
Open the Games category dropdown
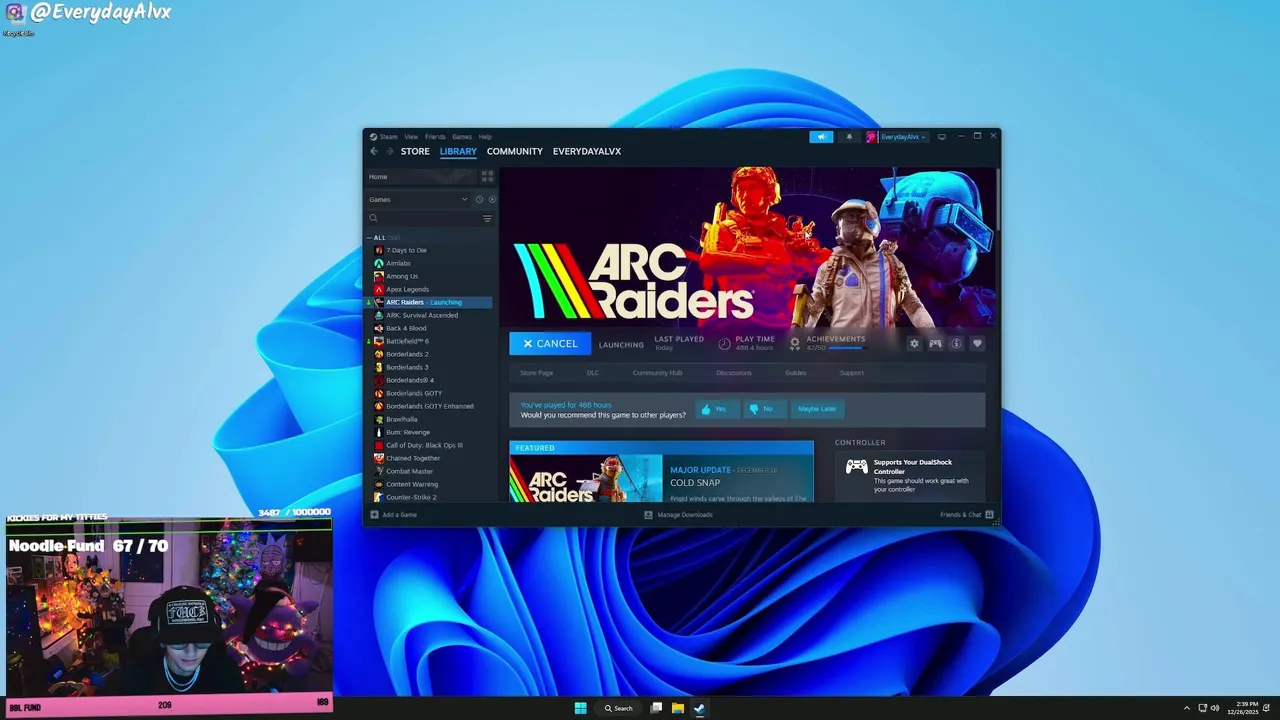(418, 199)
